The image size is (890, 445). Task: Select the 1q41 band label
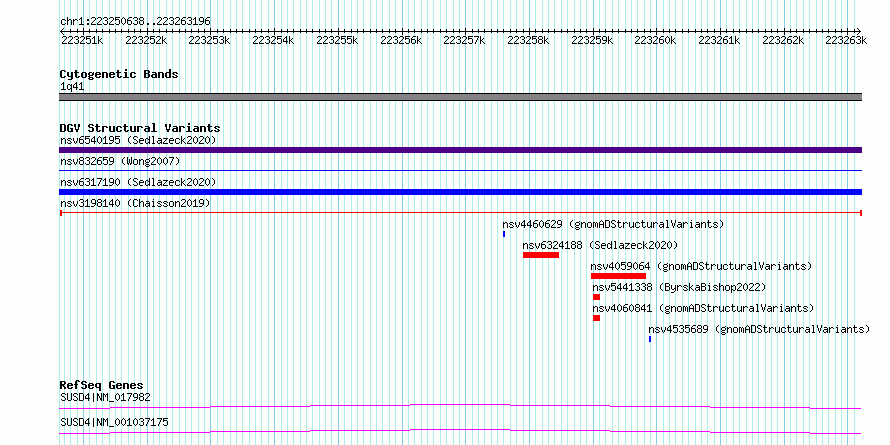tap(72, 87)
